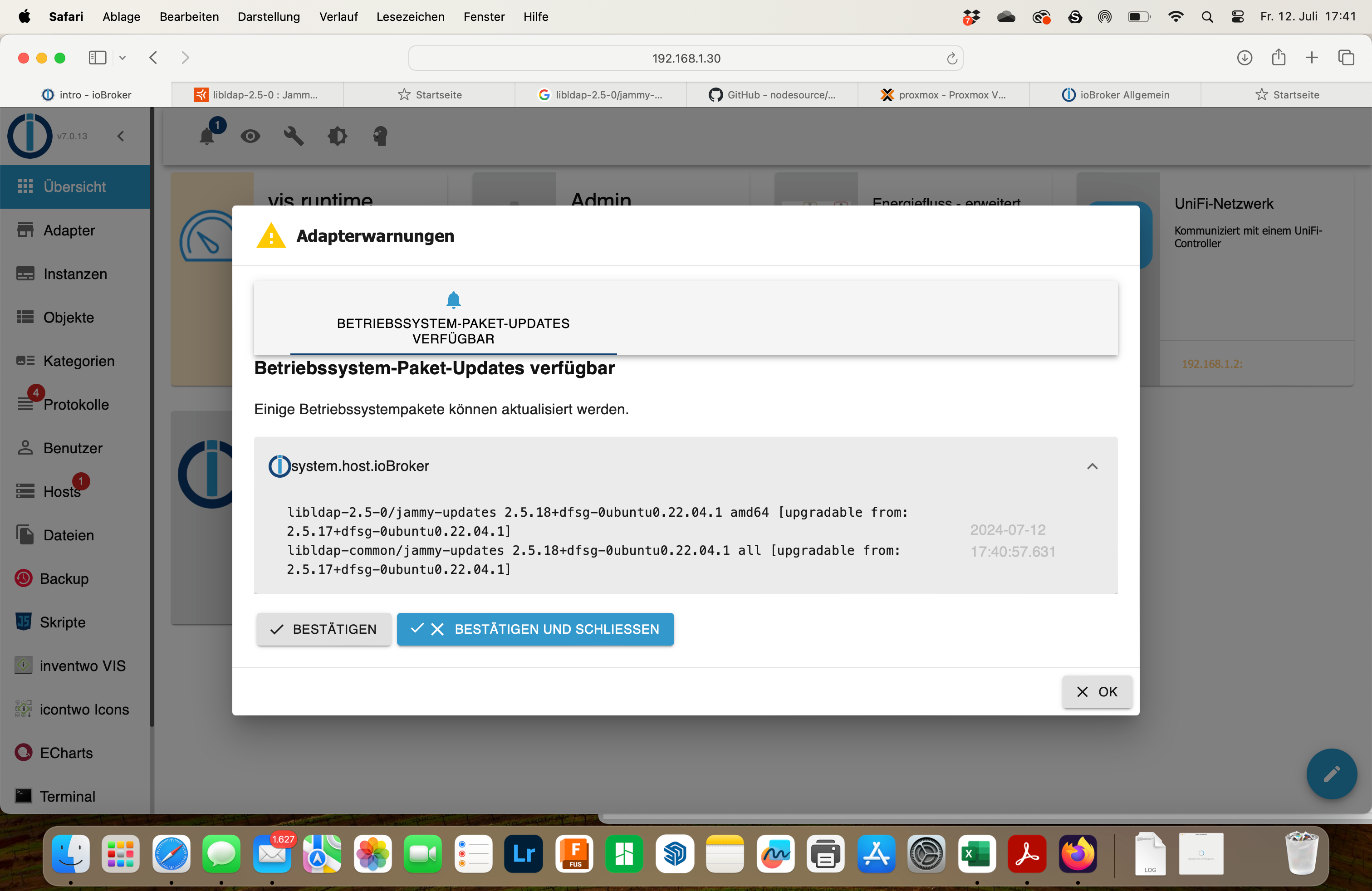Screen dimensions: 1372x891
Task: Open Skripte in the sidebar
Action: (62, 622)
